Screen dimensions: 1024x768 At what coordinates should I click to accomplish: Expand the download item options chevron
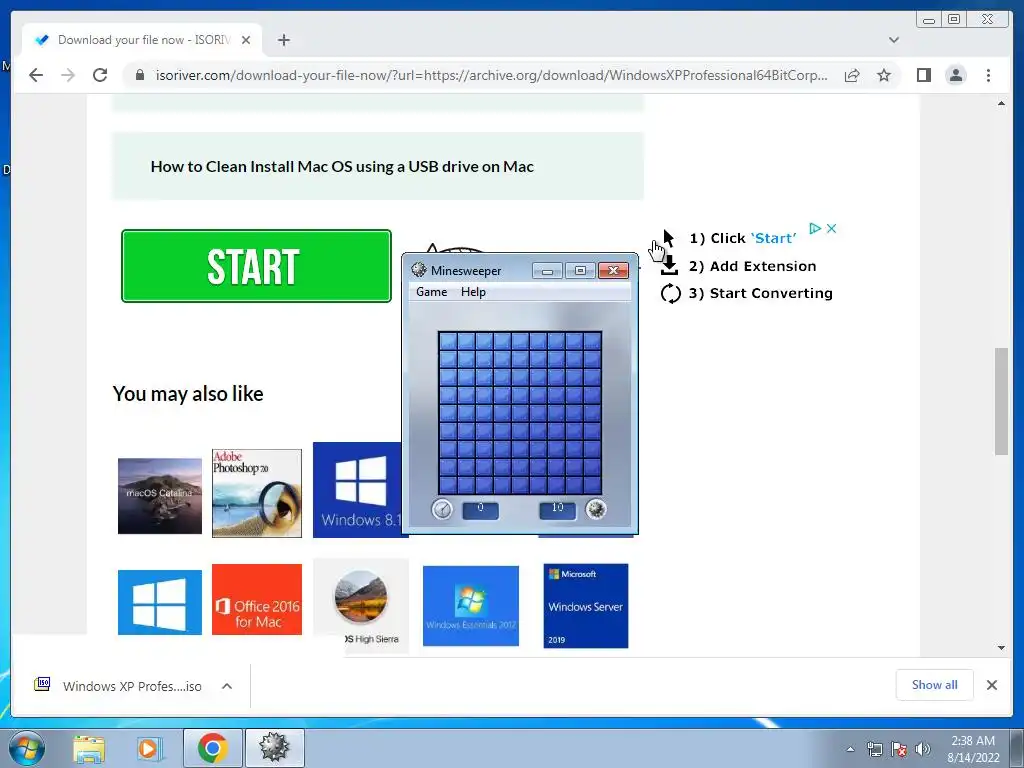coord(227,686)
